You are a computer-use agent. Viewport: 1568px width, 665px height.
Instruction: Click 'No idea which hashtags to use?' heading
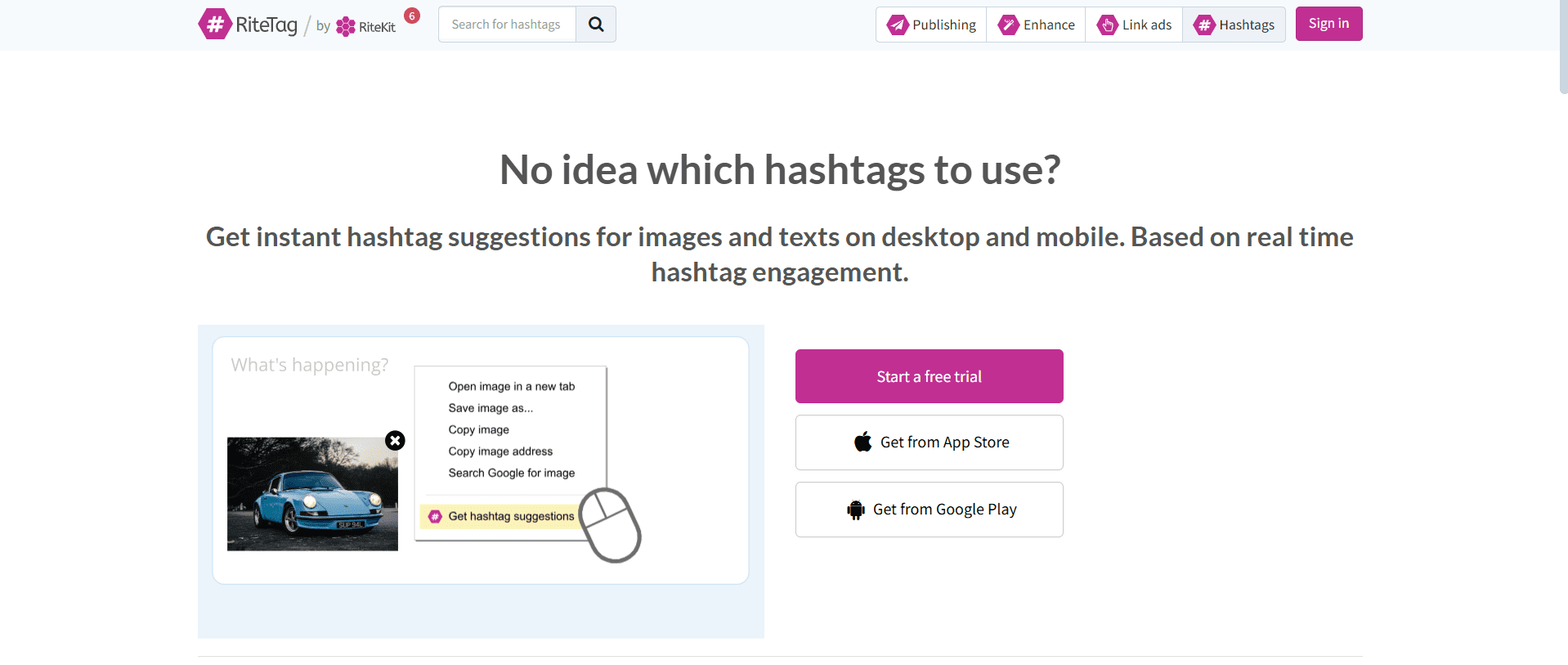(x=780, y=170)
